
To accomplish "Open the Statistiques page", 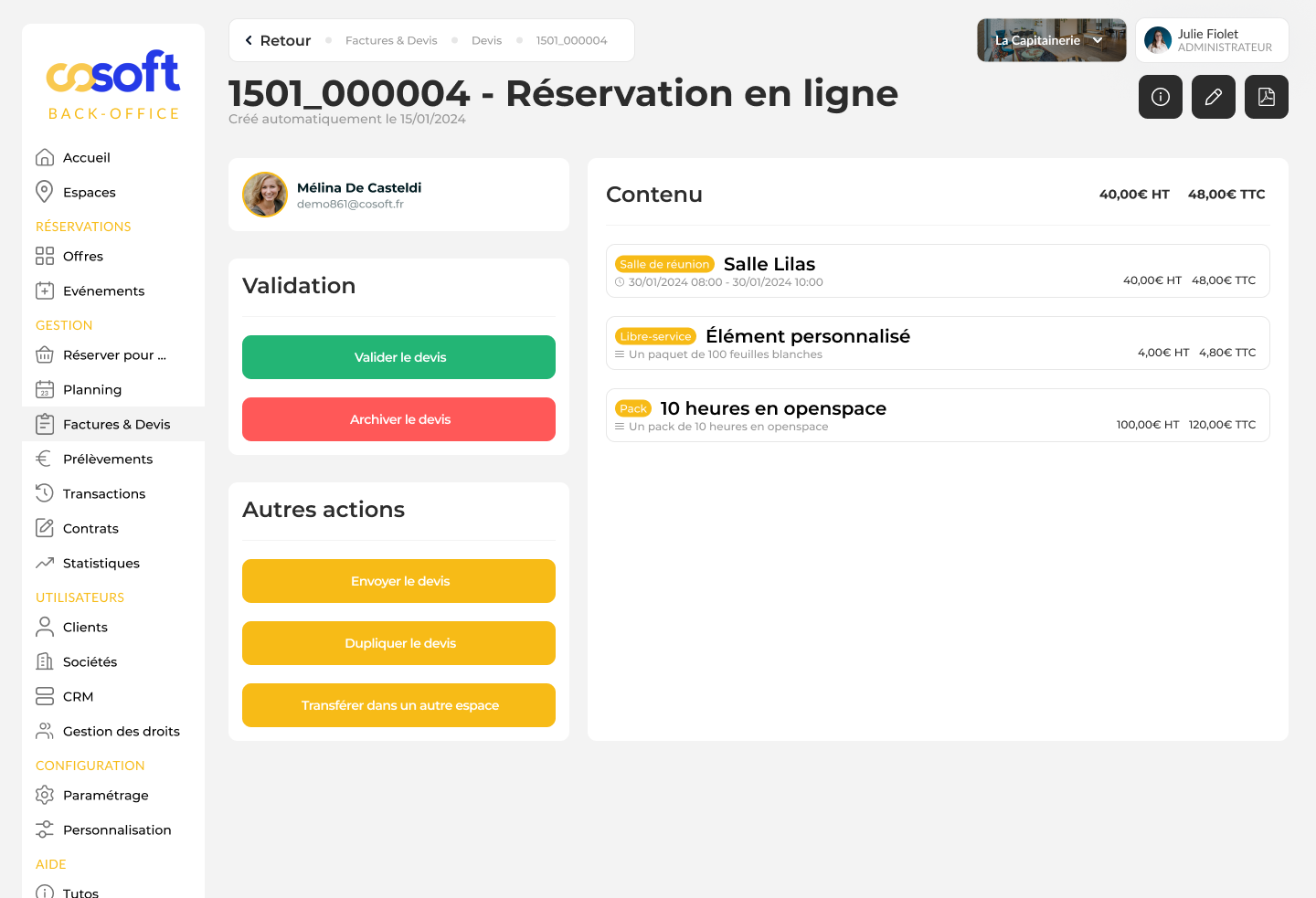I will [113, 563].
